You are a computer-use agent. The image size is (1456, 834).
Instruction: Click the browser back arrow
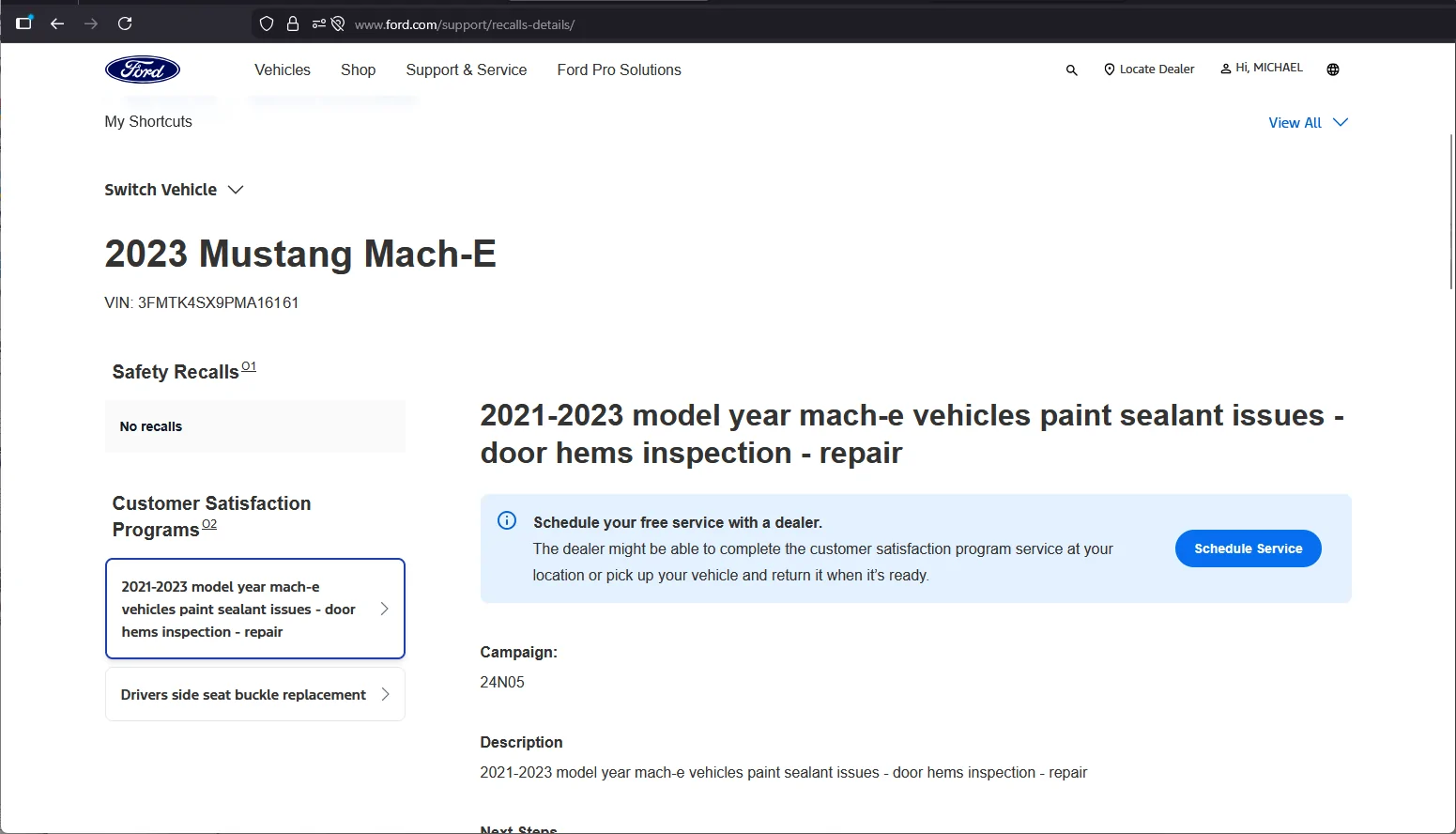click(x=57, y=23)
